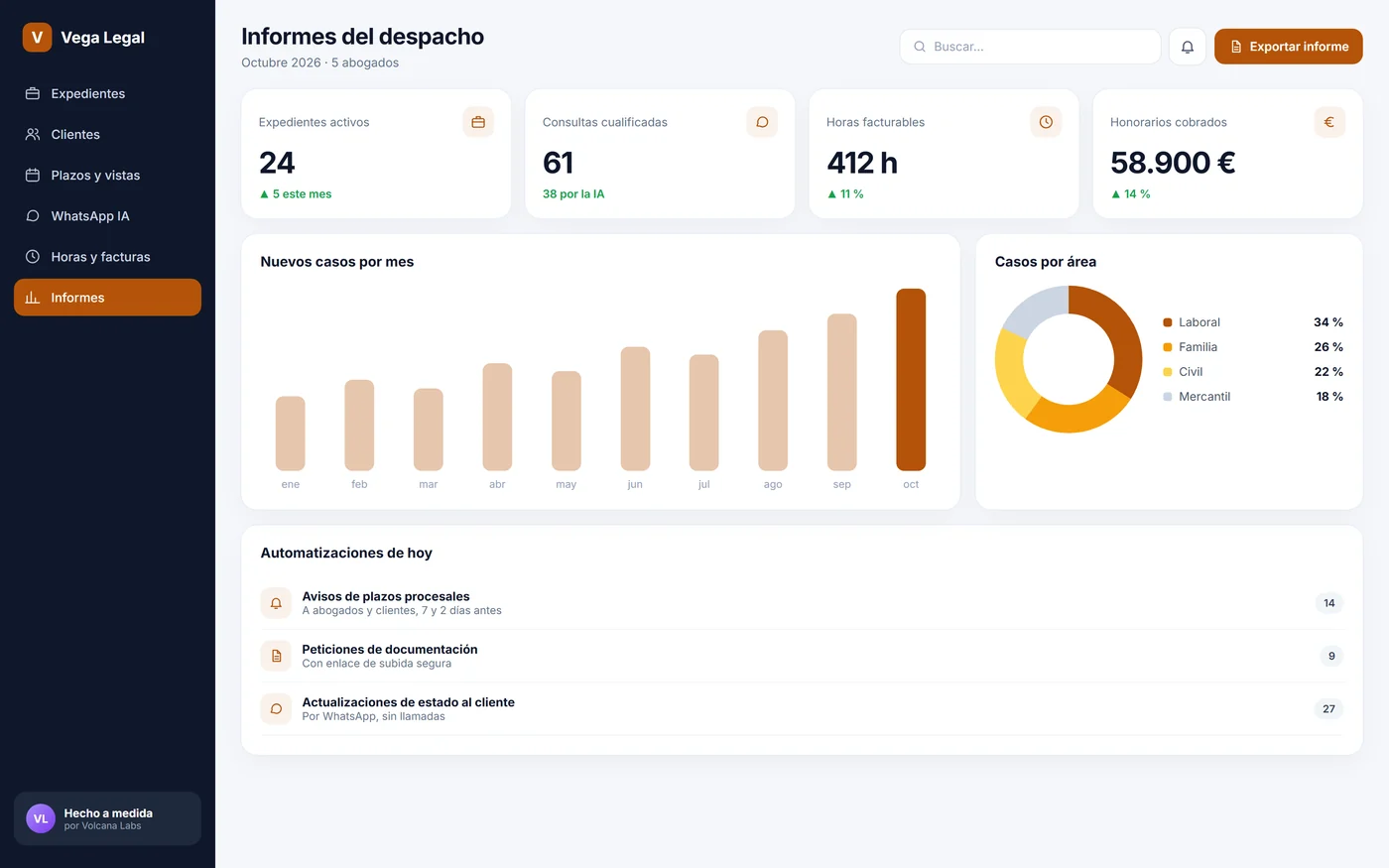Open the notifications bell
1389x868 pixels.
[1188, 47]
